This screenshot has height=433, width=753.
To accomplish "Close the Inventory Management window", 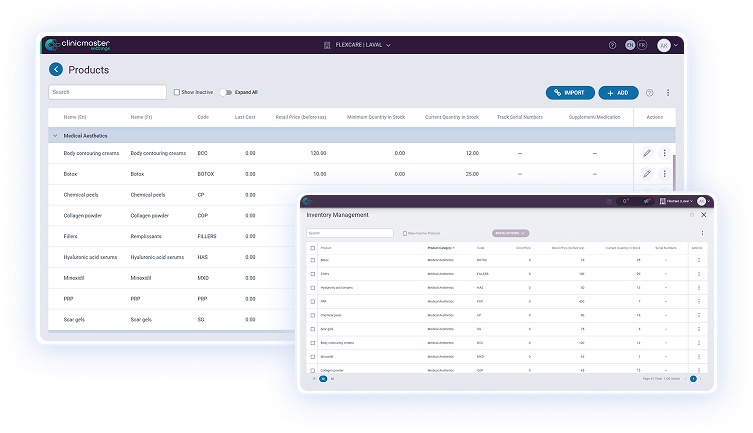I will tap(703, 215).
